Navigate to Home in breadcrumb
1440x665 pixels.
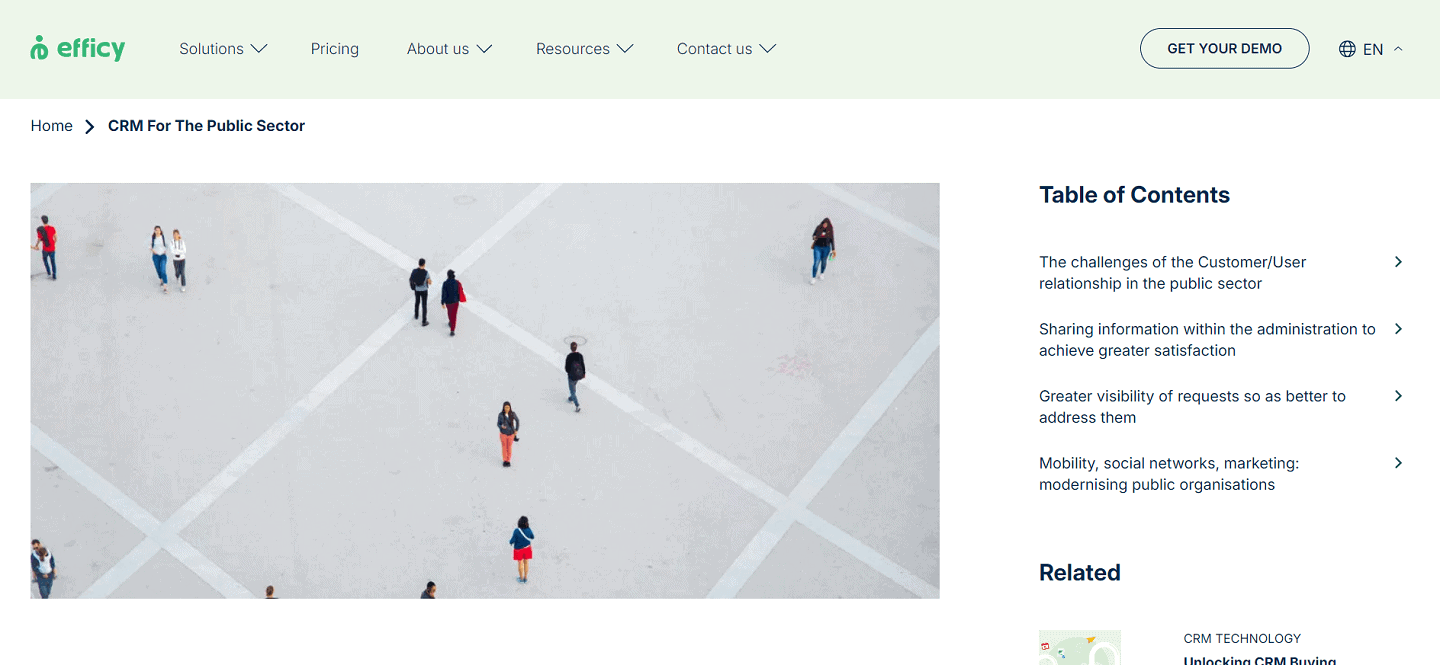coord(52,126)
